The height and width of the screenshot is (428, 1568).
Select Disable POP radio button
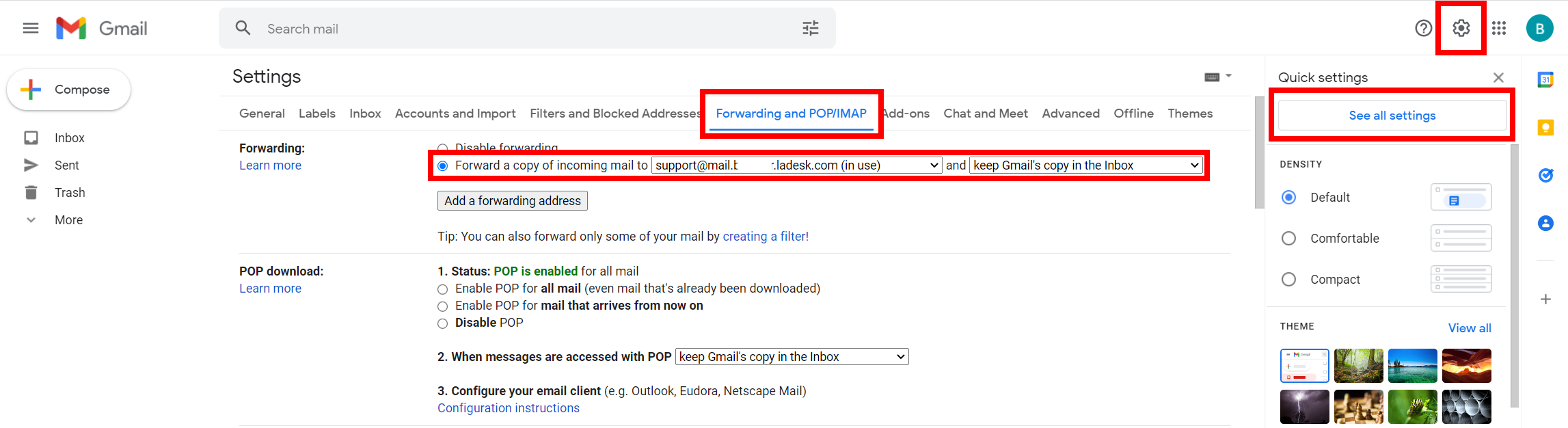[x=443, y=323]
